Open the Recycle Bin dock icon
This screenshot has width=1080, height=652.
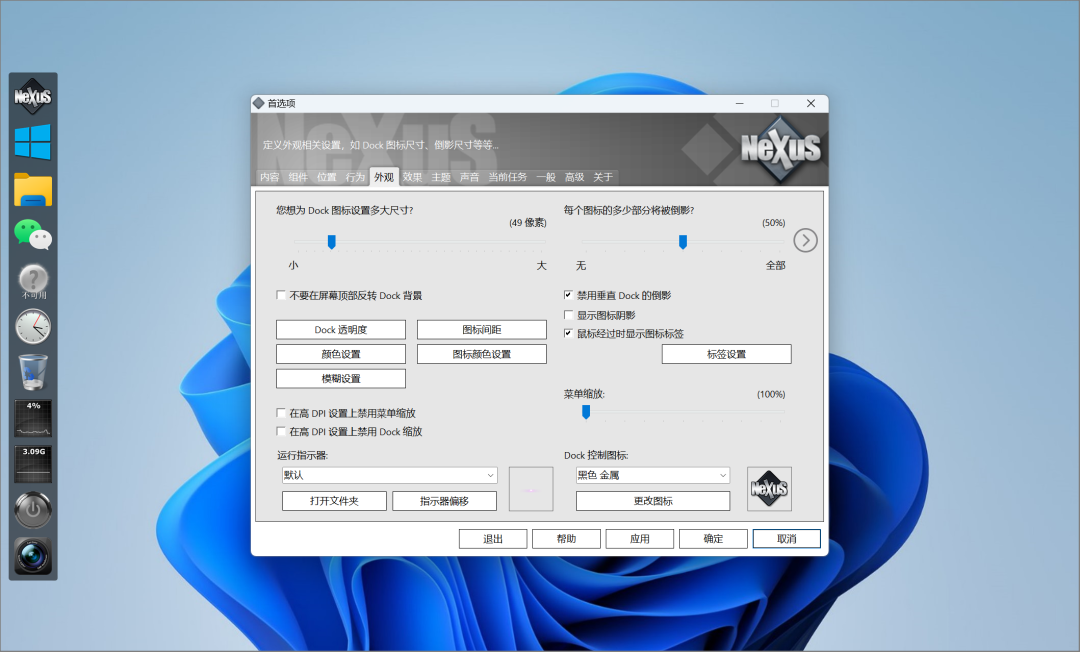point(33,372)
